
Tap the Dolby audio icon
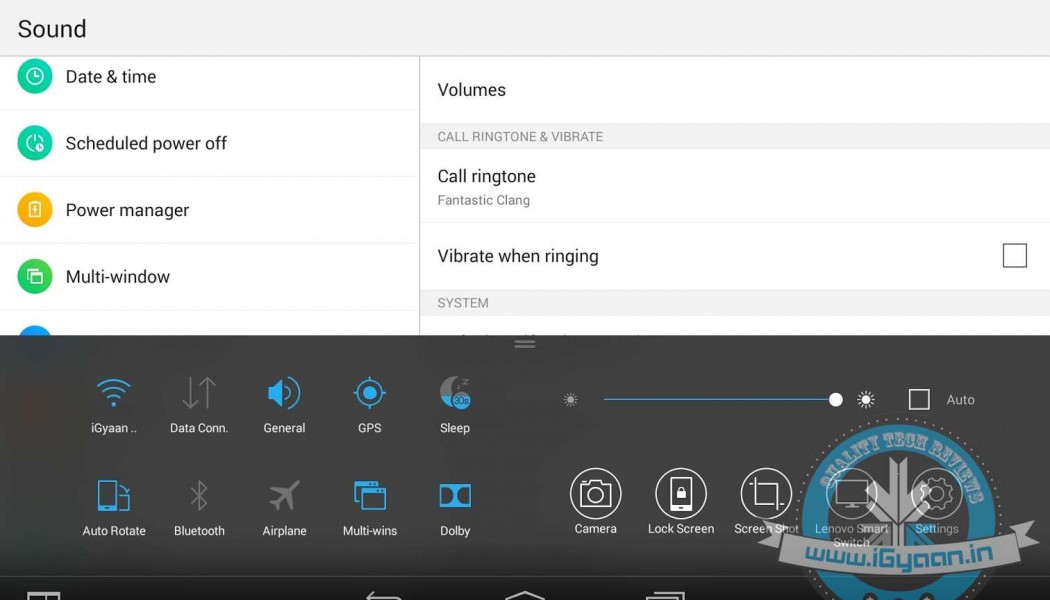click(455, 496)
